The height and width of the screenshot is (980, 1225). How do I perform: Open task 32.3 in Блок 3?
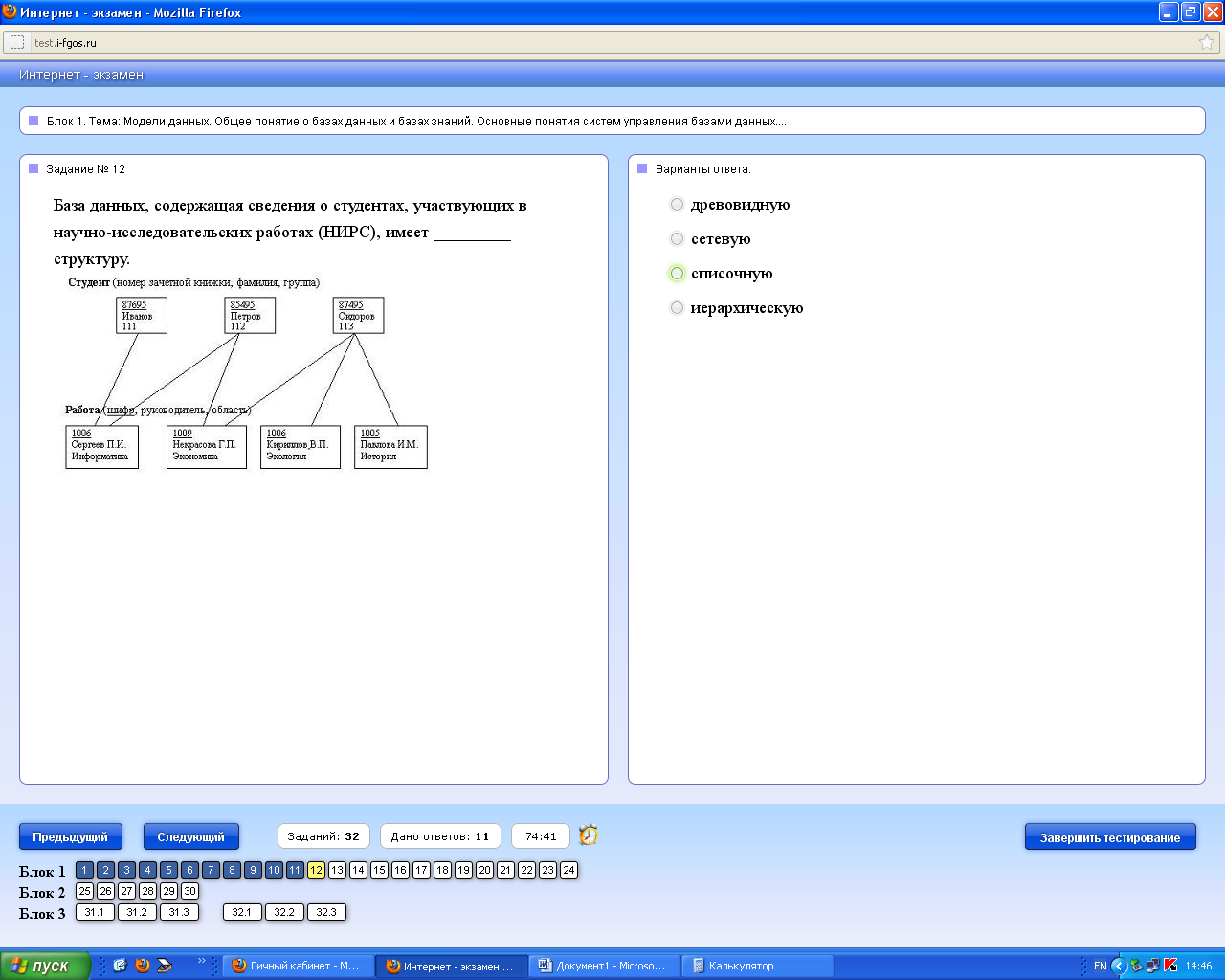point(326,912)
